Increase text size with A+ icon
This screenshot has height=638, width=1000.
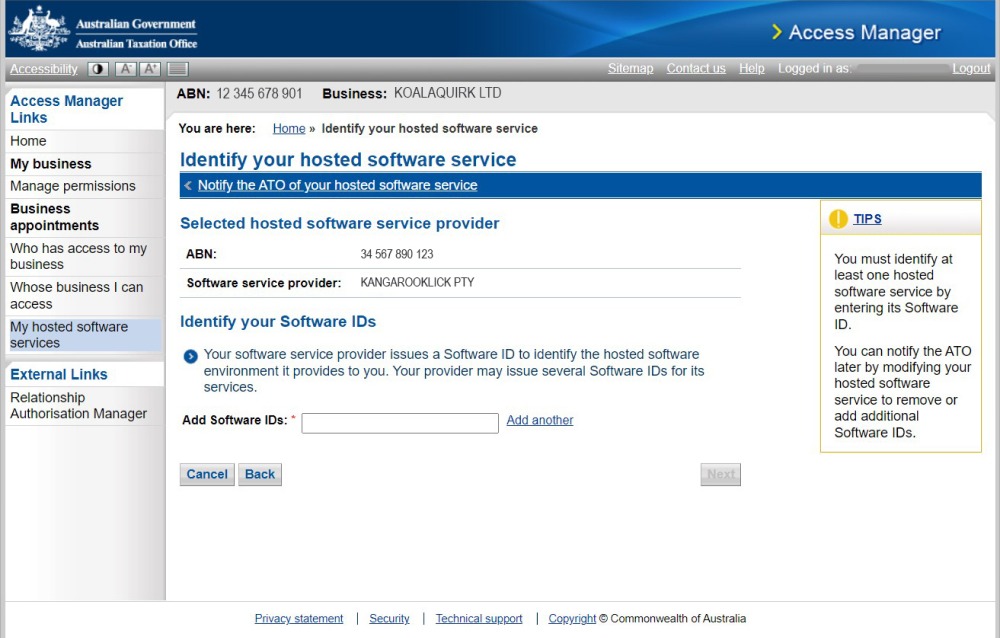click(x=151, y=69)
